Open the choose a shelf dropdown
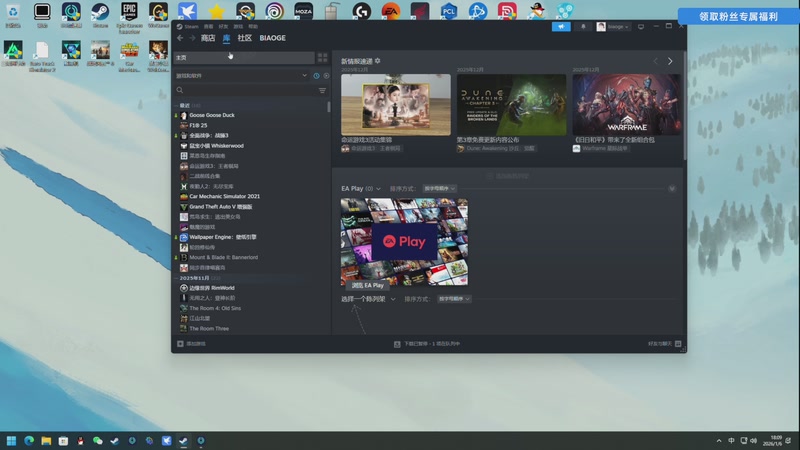800x450 pixels. tap(368, 299)
